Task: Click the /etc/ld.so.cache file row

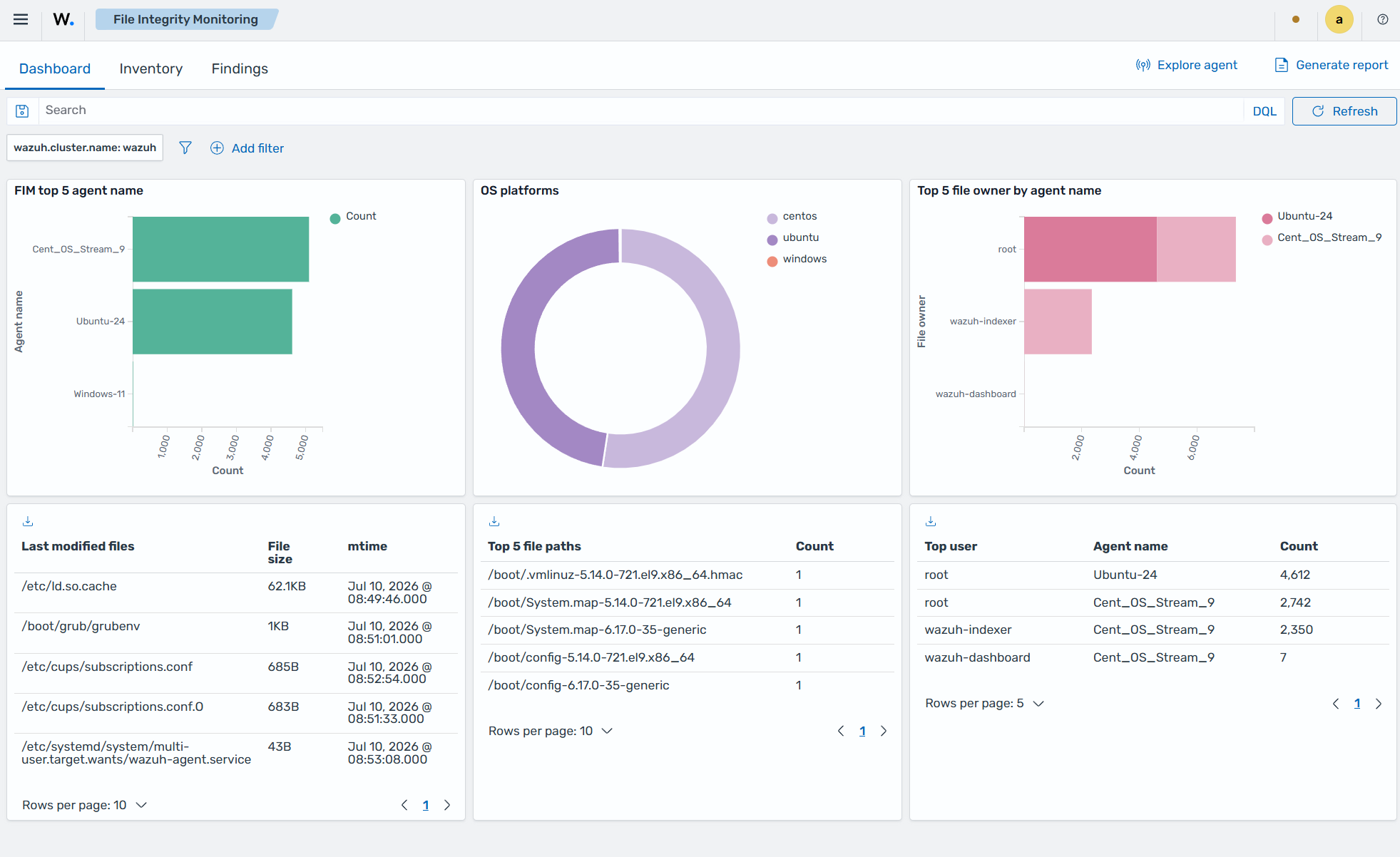Action: click(x=236, y=592)
